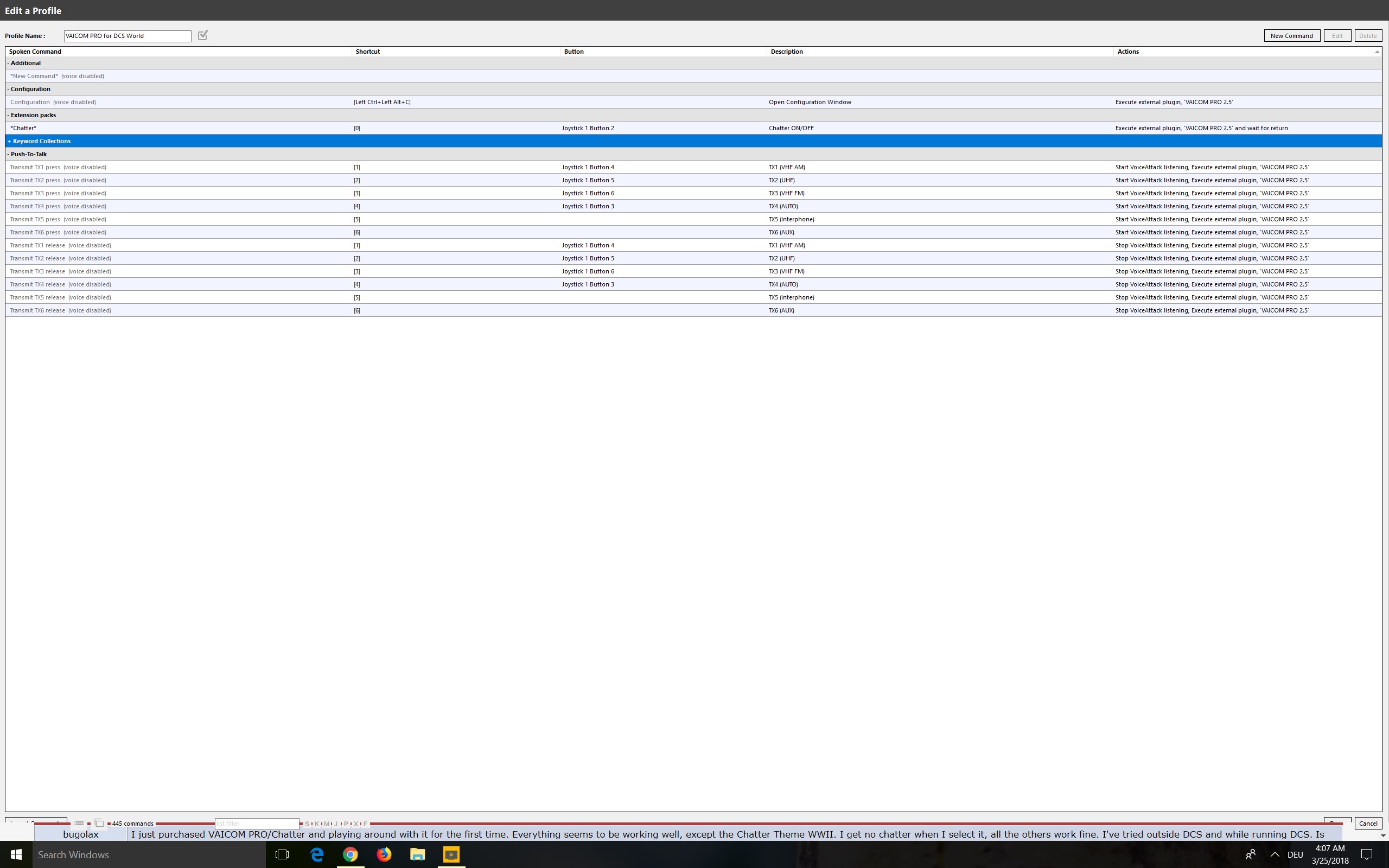Screen dimensions: 1389x868
Task: Click the stacked-windows icon near 445 commands
Action: (99, 823)
